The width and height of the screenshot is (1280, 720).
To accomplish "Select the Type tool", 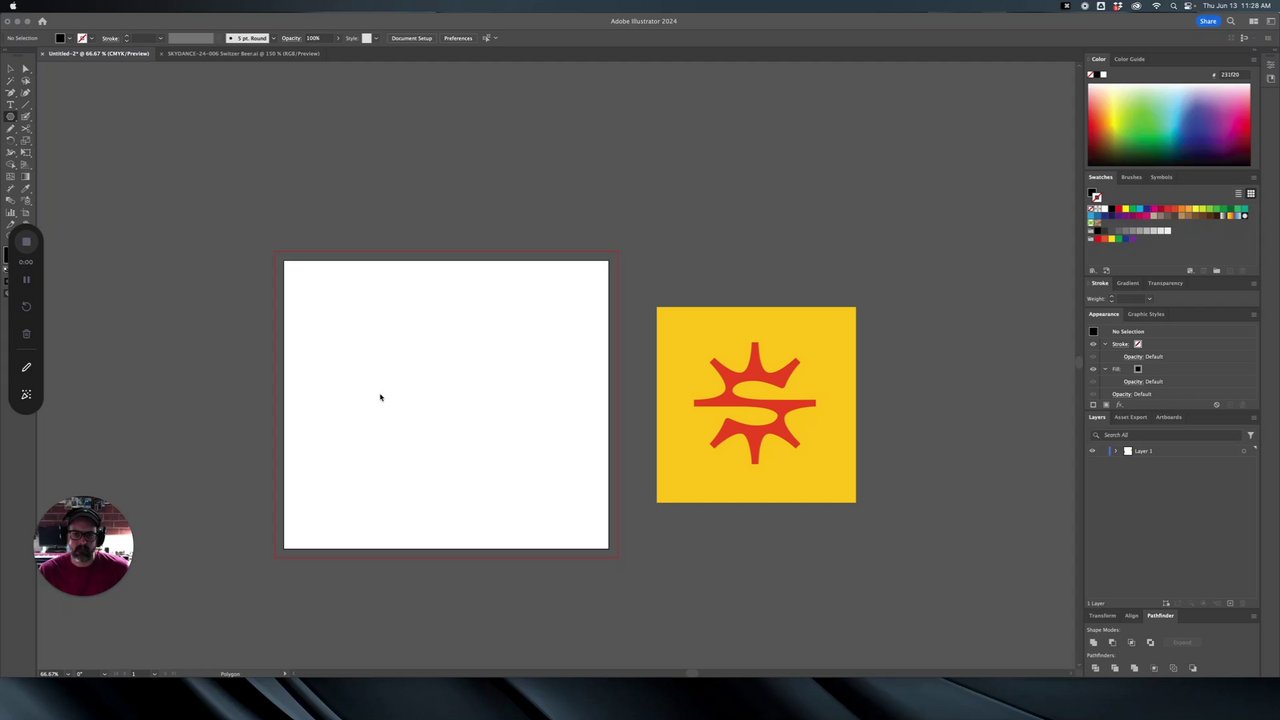I will [10, 105].
